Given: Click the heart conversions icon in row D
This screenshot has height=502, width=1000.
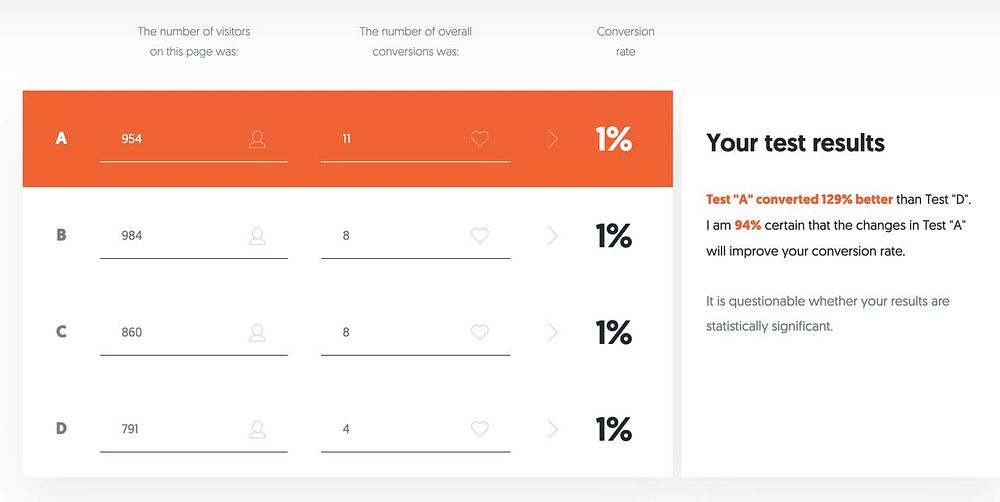Looking at the screenshot, I should (x=480, y=429).
